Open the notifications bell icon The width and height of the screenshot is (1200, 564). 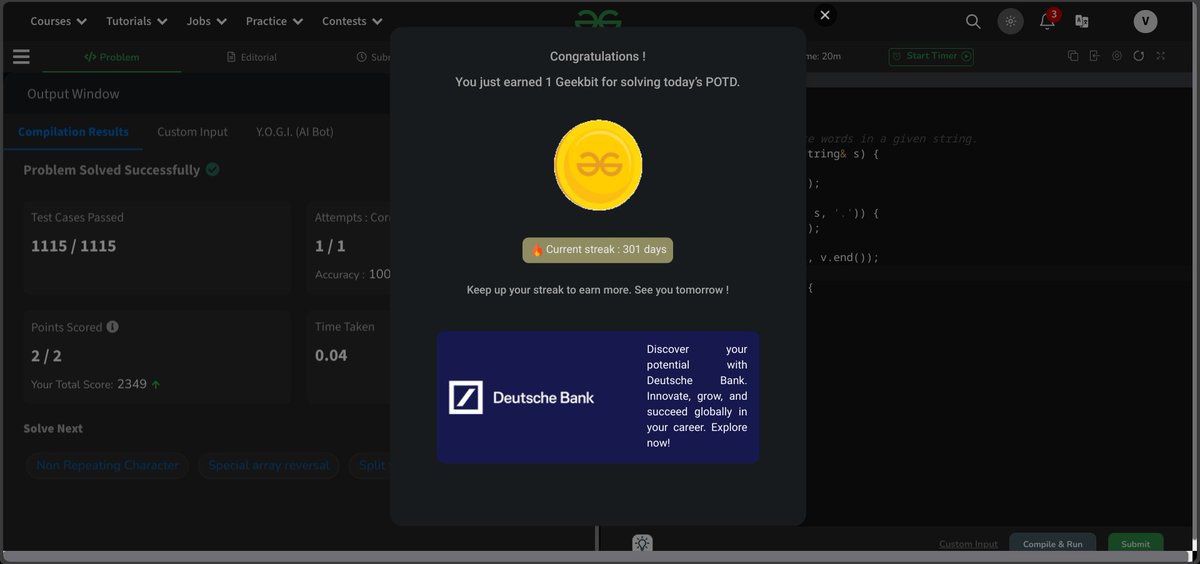click(1048, 20)
